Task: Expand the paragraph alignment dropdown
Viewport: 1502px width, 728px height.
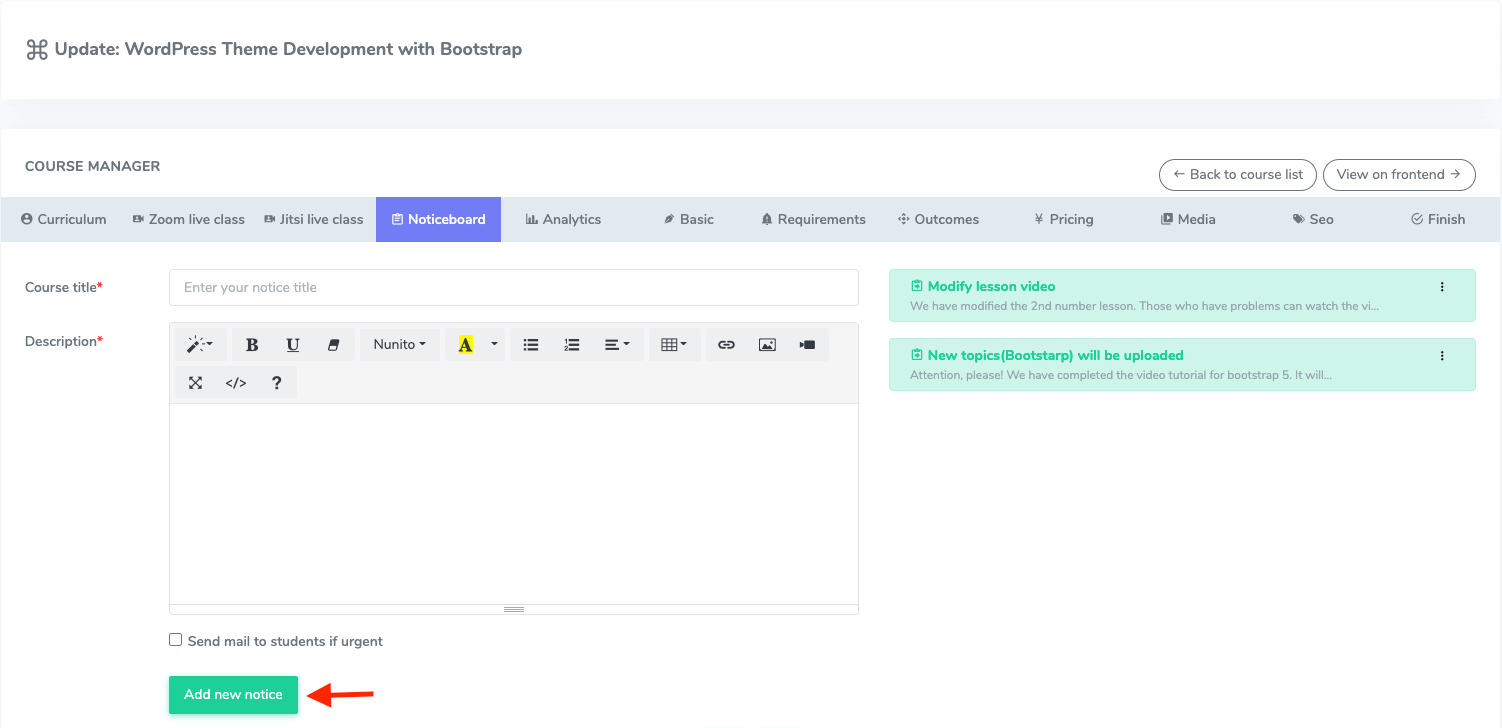Action: coord(617,345)
